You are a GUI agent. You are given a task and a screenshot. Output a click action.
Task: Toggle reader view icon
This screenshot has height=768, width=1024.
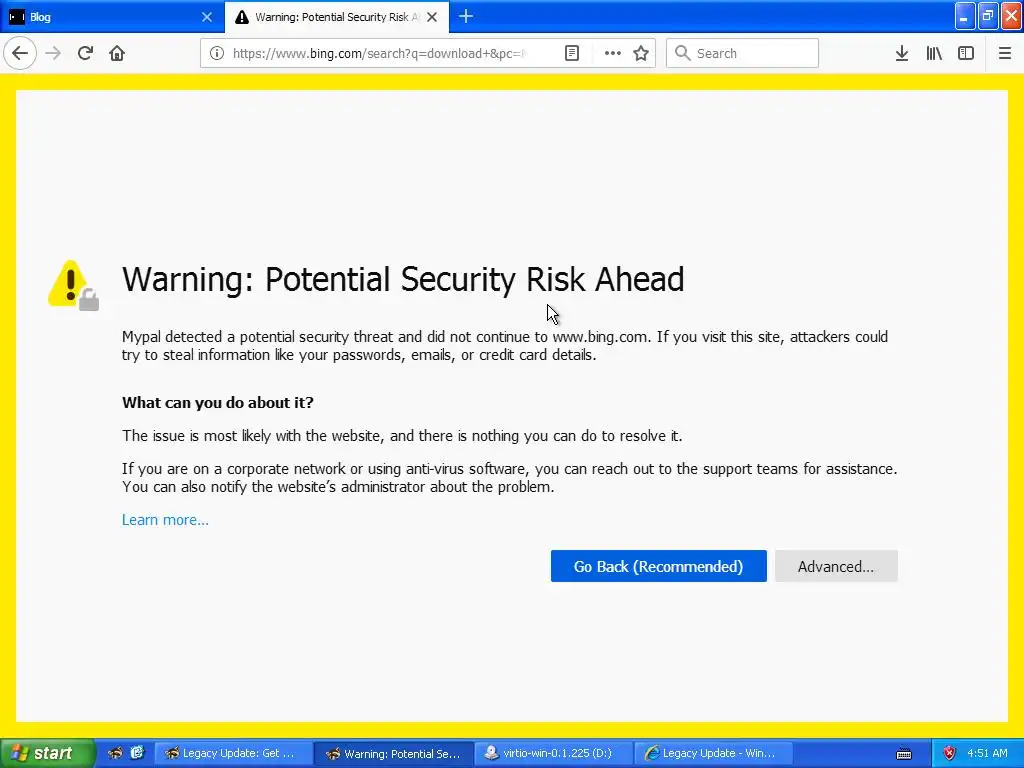click(571, 54)
